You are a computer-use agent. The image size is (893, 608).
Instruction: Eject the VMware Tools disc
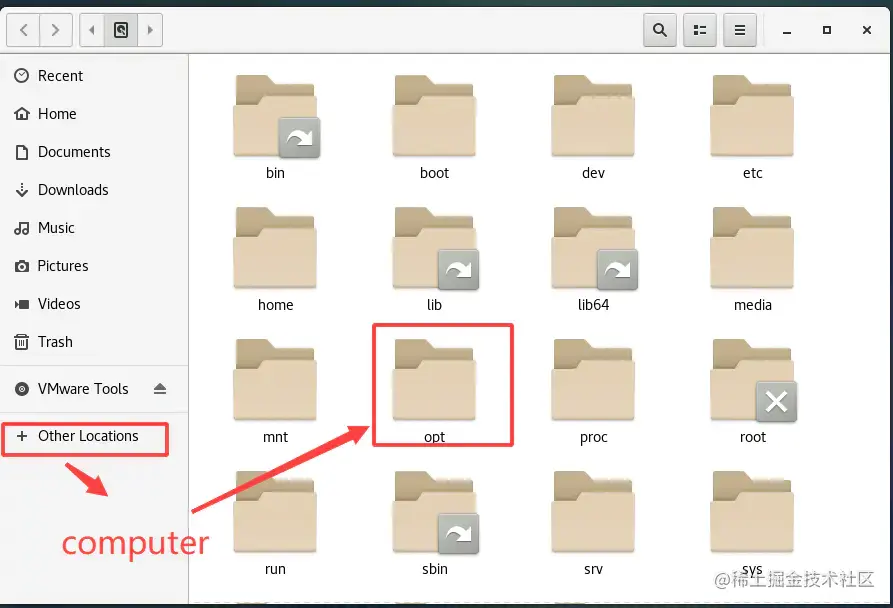[x=160, y=389]
